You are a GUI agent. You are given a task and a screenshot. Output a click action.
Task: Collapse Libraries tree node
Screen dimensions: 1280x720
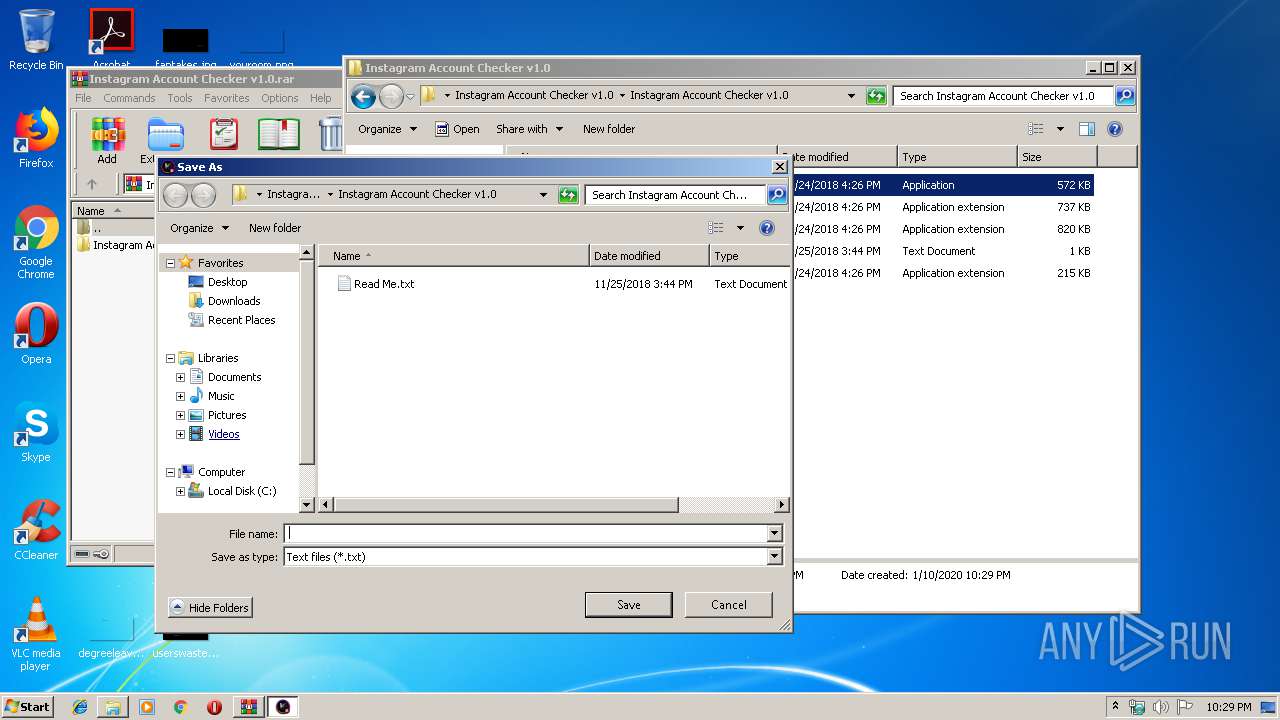coord(171,358)
